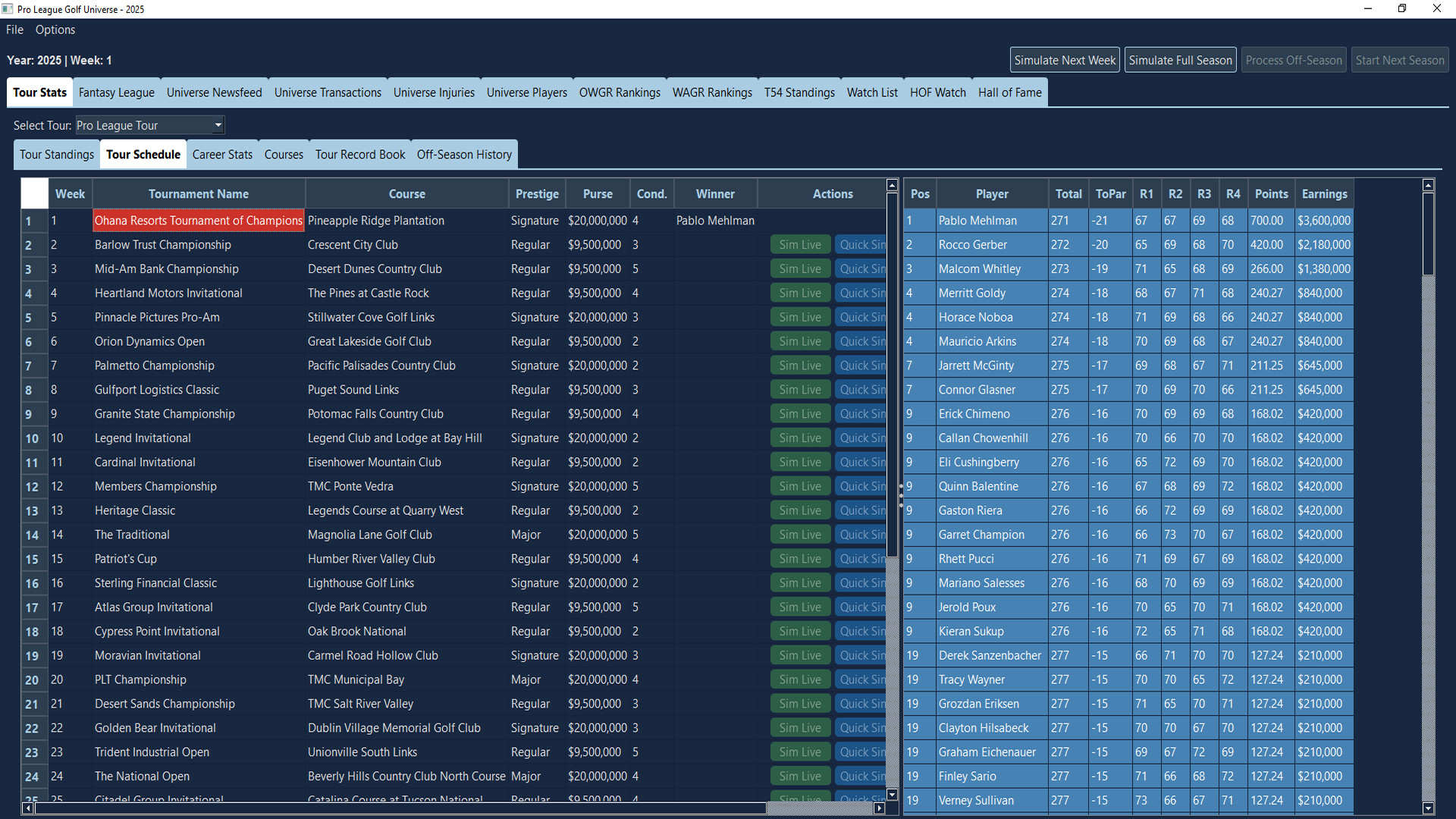This screenshot has width=1456, height=819.
Task: Switch to the Tour Standings sub-tab
Action: [x=56, y=154]
